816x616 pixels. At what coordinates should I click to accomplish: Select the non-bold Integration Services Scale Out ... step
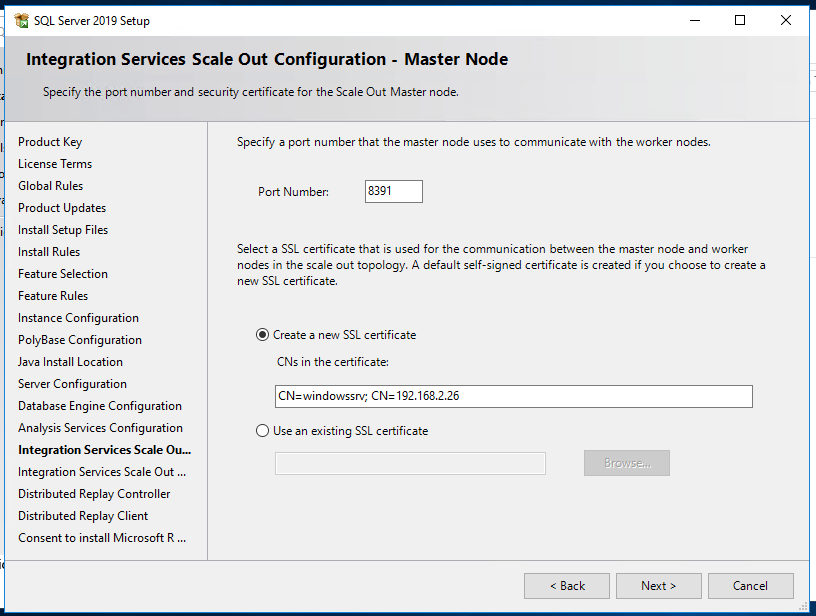tap(102, 472)
